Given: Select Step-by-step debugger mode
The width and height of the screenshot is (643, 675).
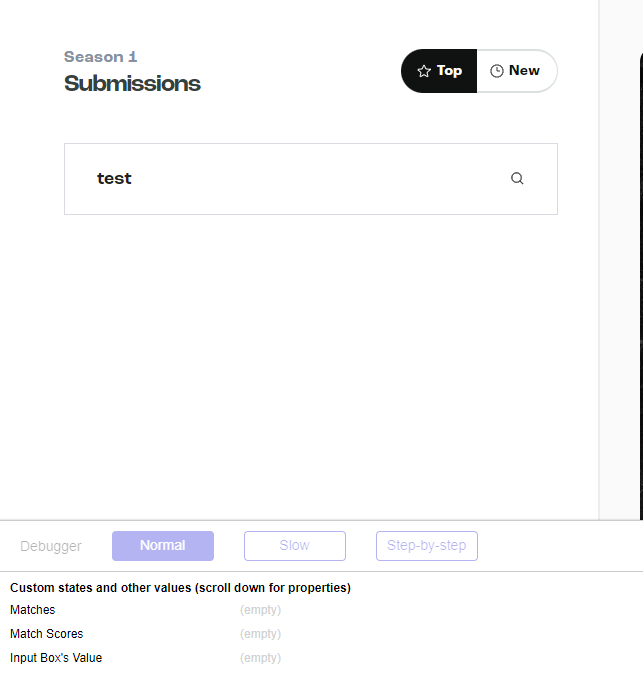Looking at the screenshot, I should click(427, 546).
